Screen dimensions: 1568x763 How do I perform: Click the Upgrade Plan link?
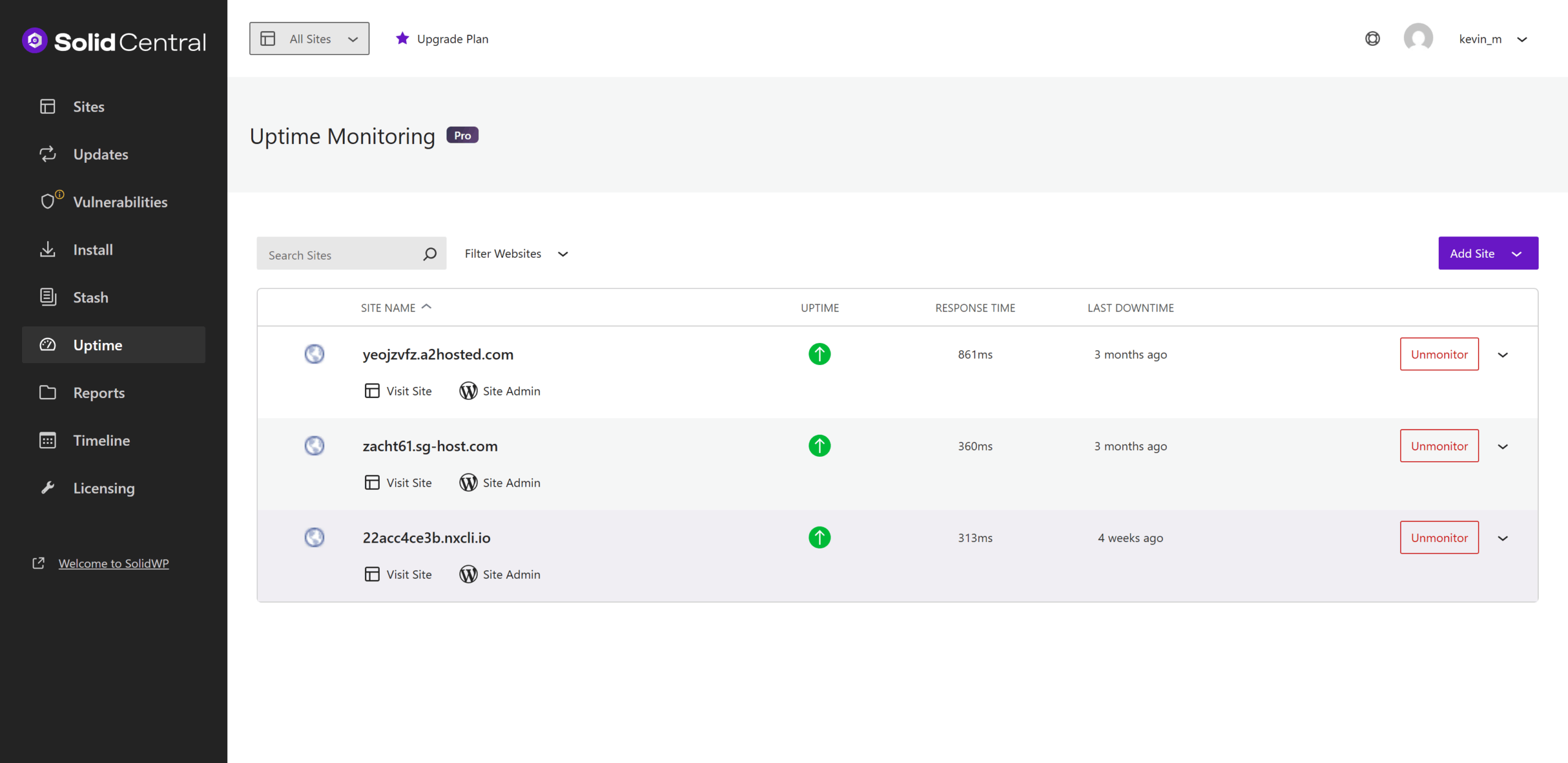(x=452, y=39)
